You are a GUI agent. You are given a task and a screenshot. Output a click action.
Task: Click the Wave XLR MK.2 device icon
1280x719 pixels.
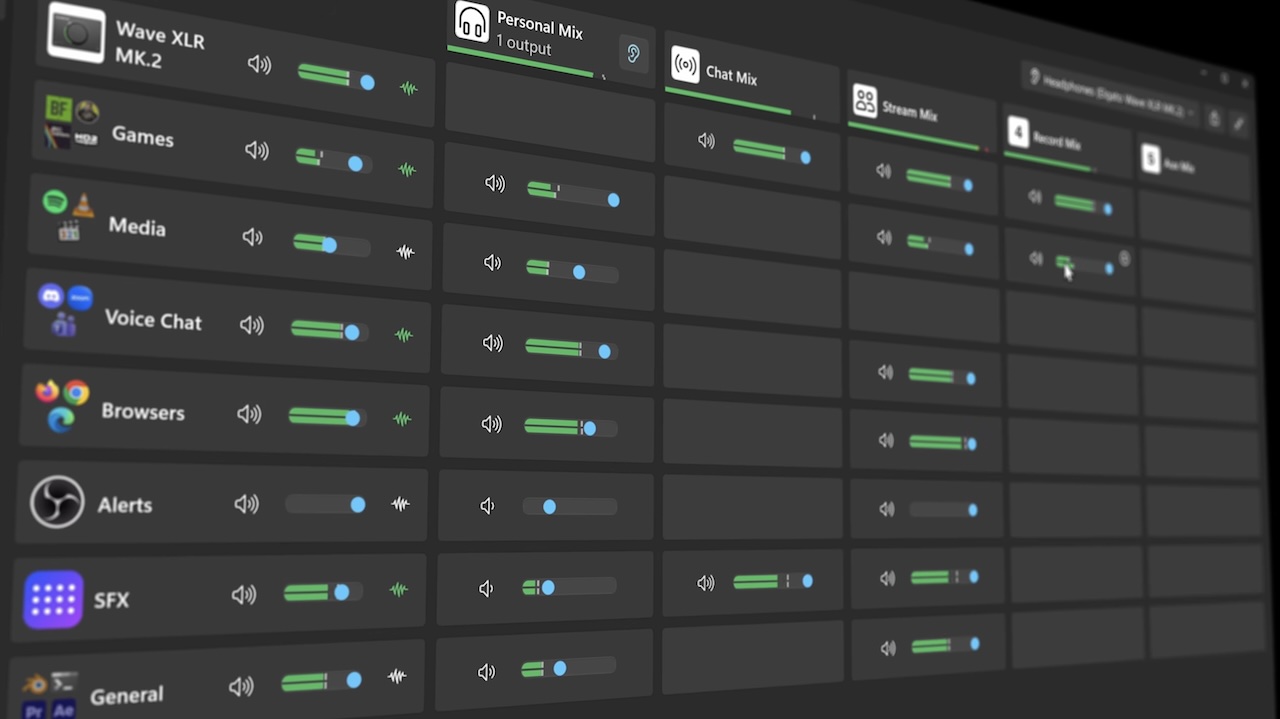[76, 33]
